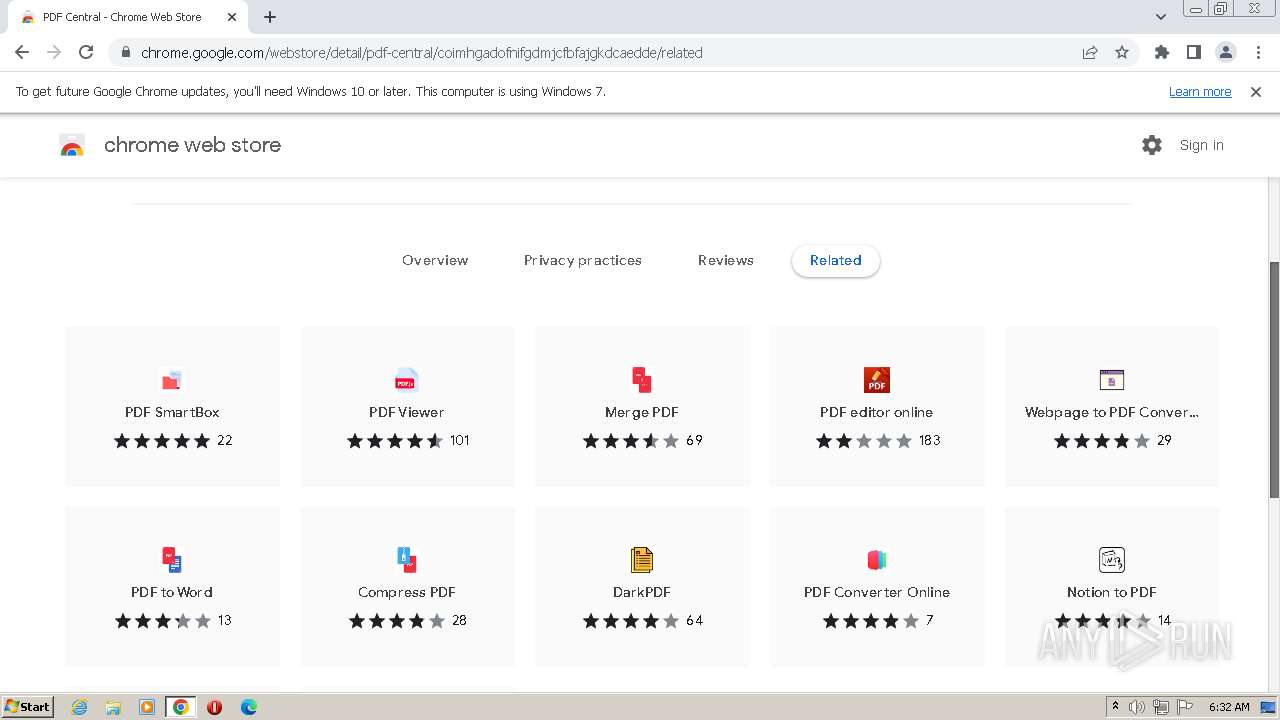This screenshot has width=1280, height=720.
Task: Switch to the Reviews tab
Action: [726, 260]
